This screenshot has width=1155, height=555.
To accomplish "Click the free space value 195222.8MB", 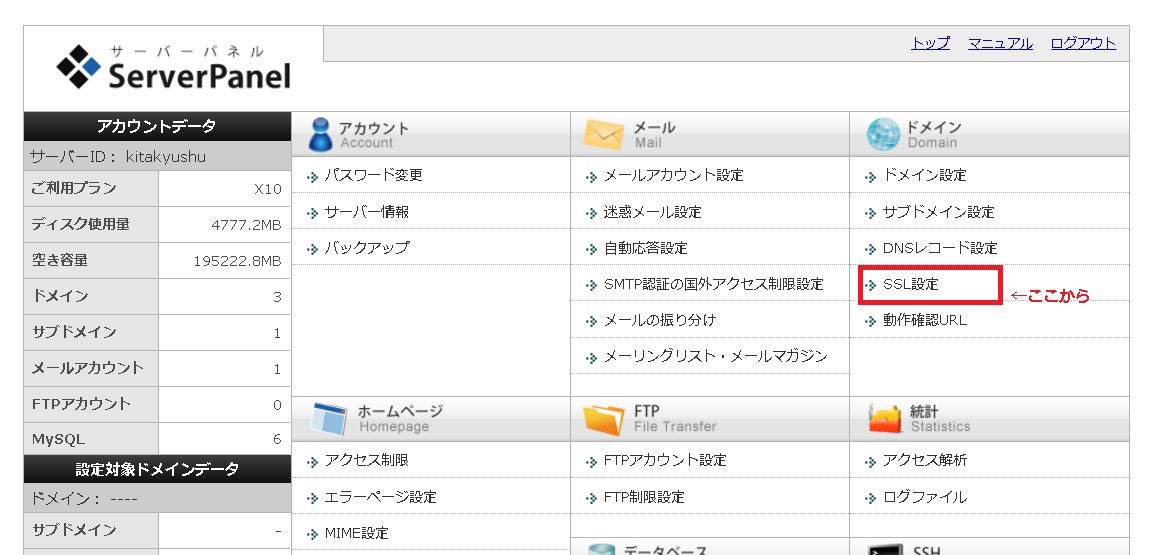I will [x=237, y=262].
